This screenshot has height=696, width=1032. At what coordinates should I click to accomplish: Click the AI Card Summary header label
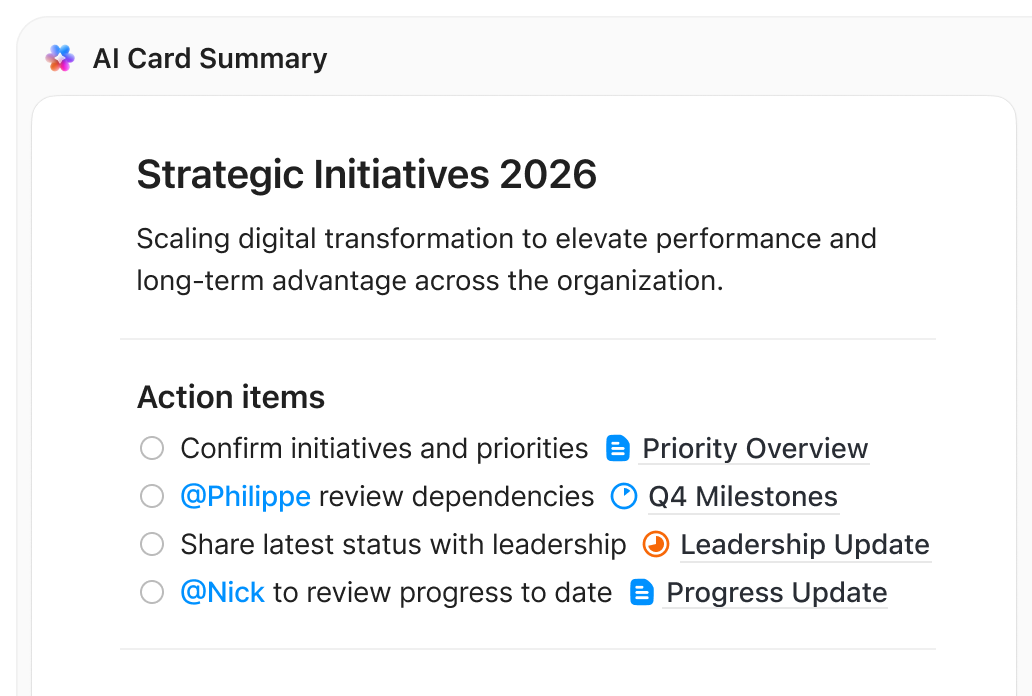[209, 58]
